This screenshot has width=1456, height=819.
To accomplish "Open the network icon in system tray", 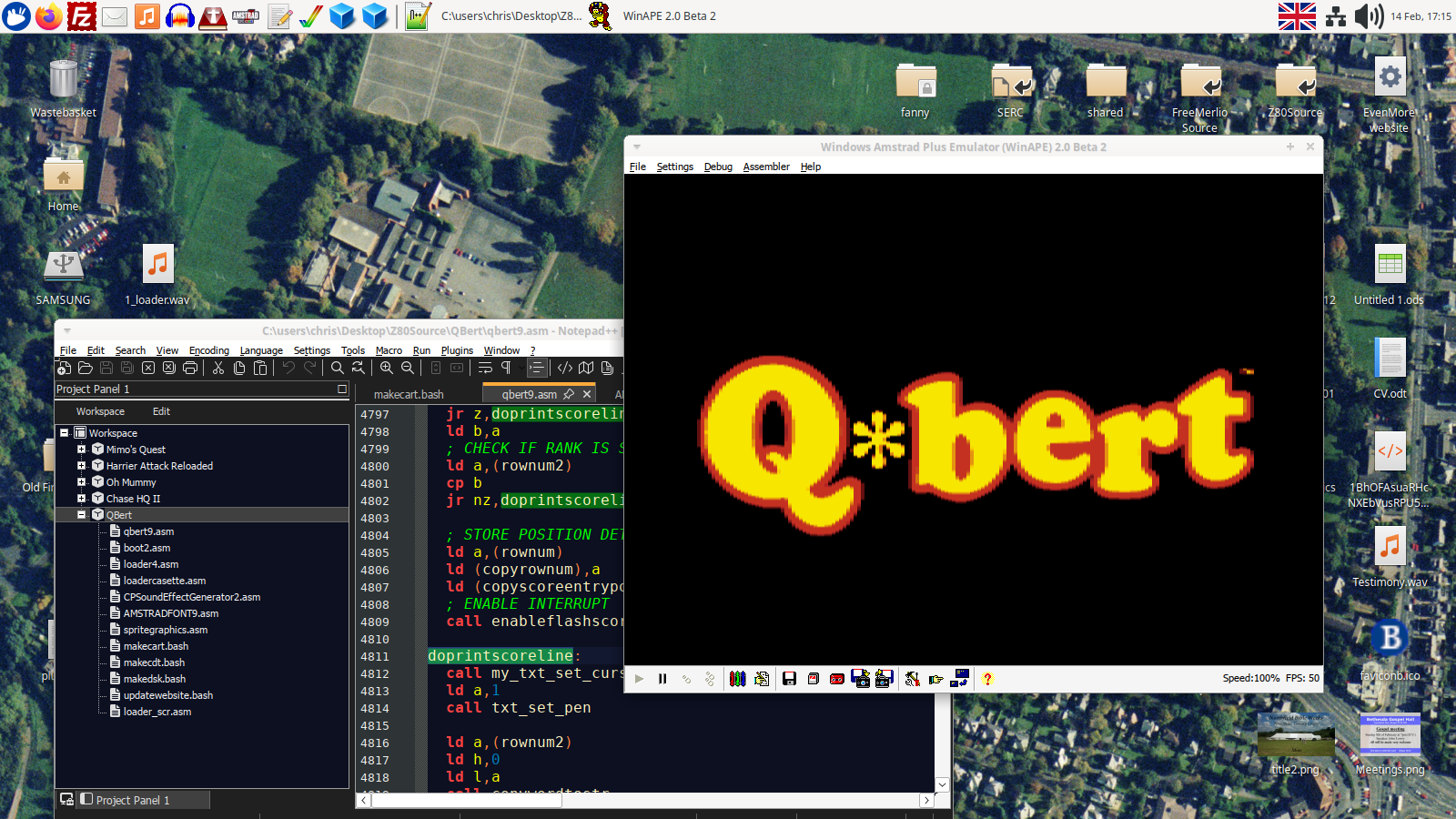I will click(1336, 16).
